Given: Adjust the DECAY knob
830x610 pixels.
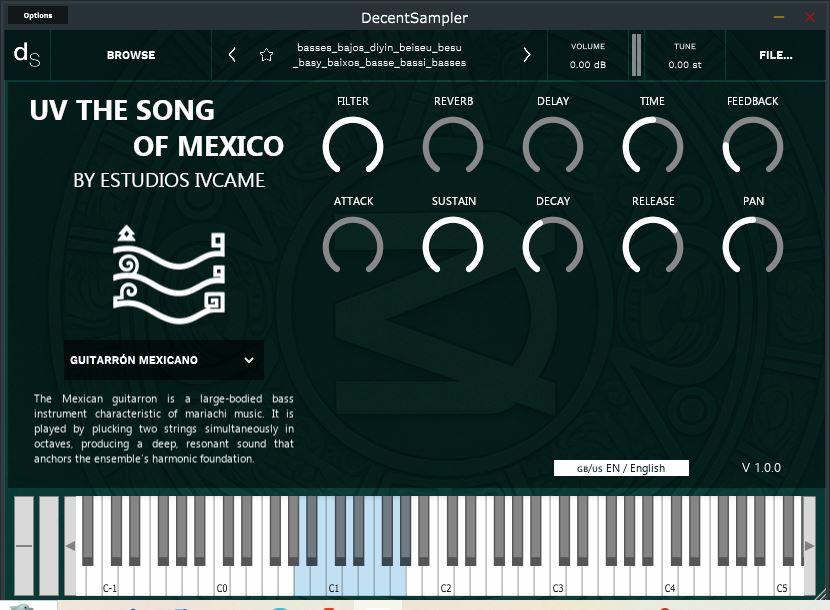Looking at the screenshot, I should [x=553, y=247].
